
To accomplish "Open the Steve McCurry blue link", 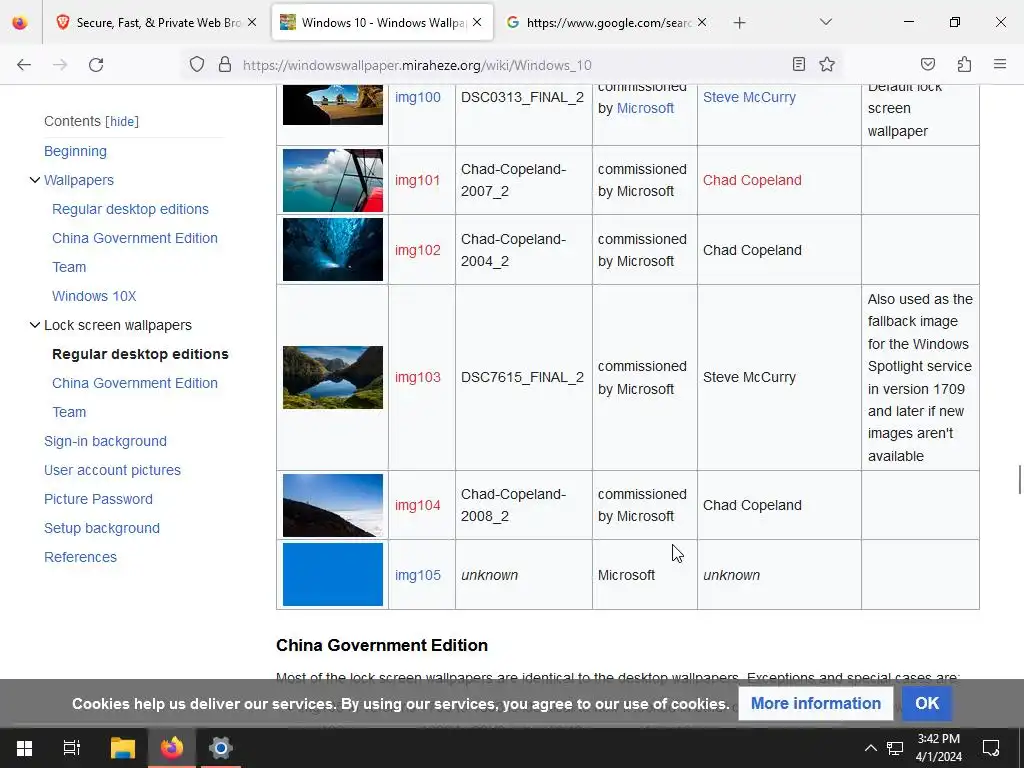I will pyautogui.click(x=749, y=97).
